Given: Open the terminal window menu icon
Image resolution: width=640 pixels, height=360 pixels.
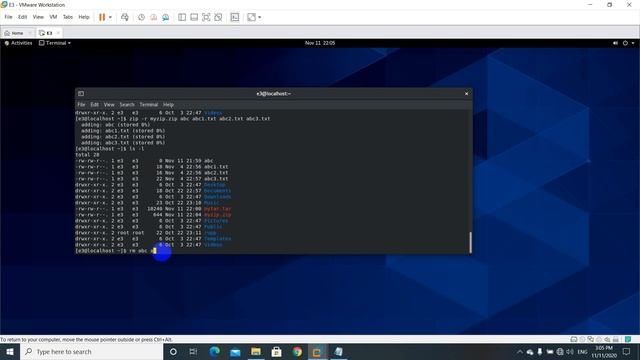Looking at the screenshot, I should [81, 93].
